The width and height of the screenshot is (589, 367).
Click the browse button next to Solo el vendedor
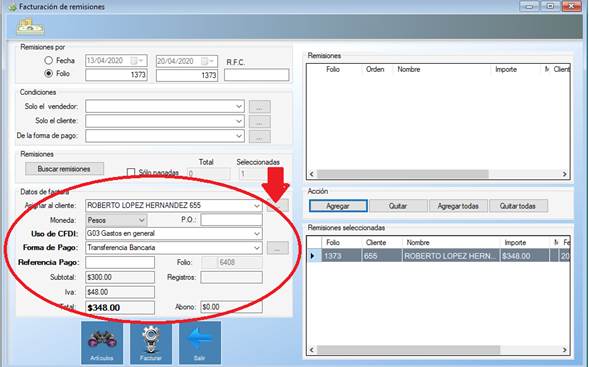point(260,107)
